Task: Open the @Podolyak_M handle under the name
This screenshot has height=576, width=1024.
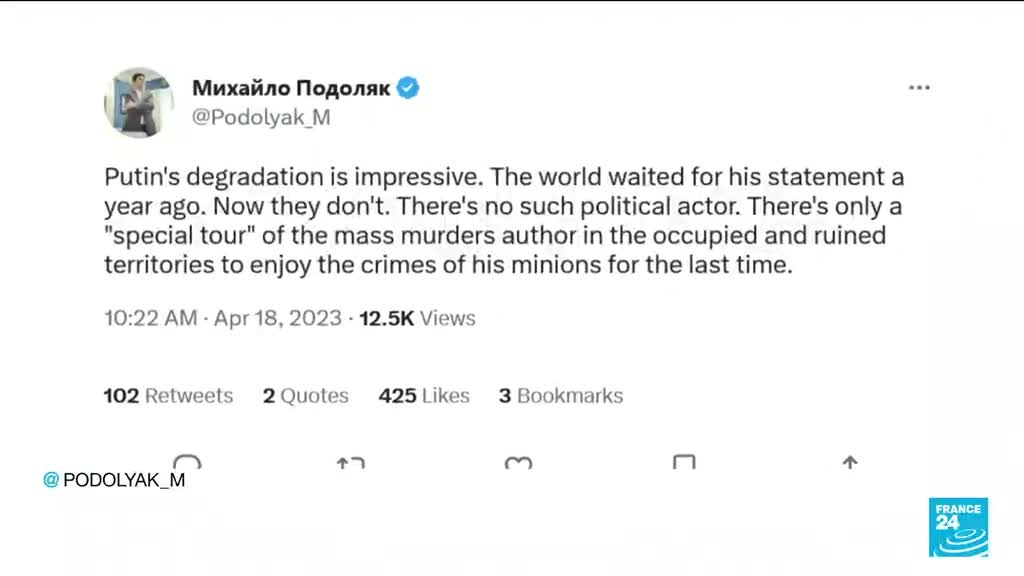Action: coord(260,117)
